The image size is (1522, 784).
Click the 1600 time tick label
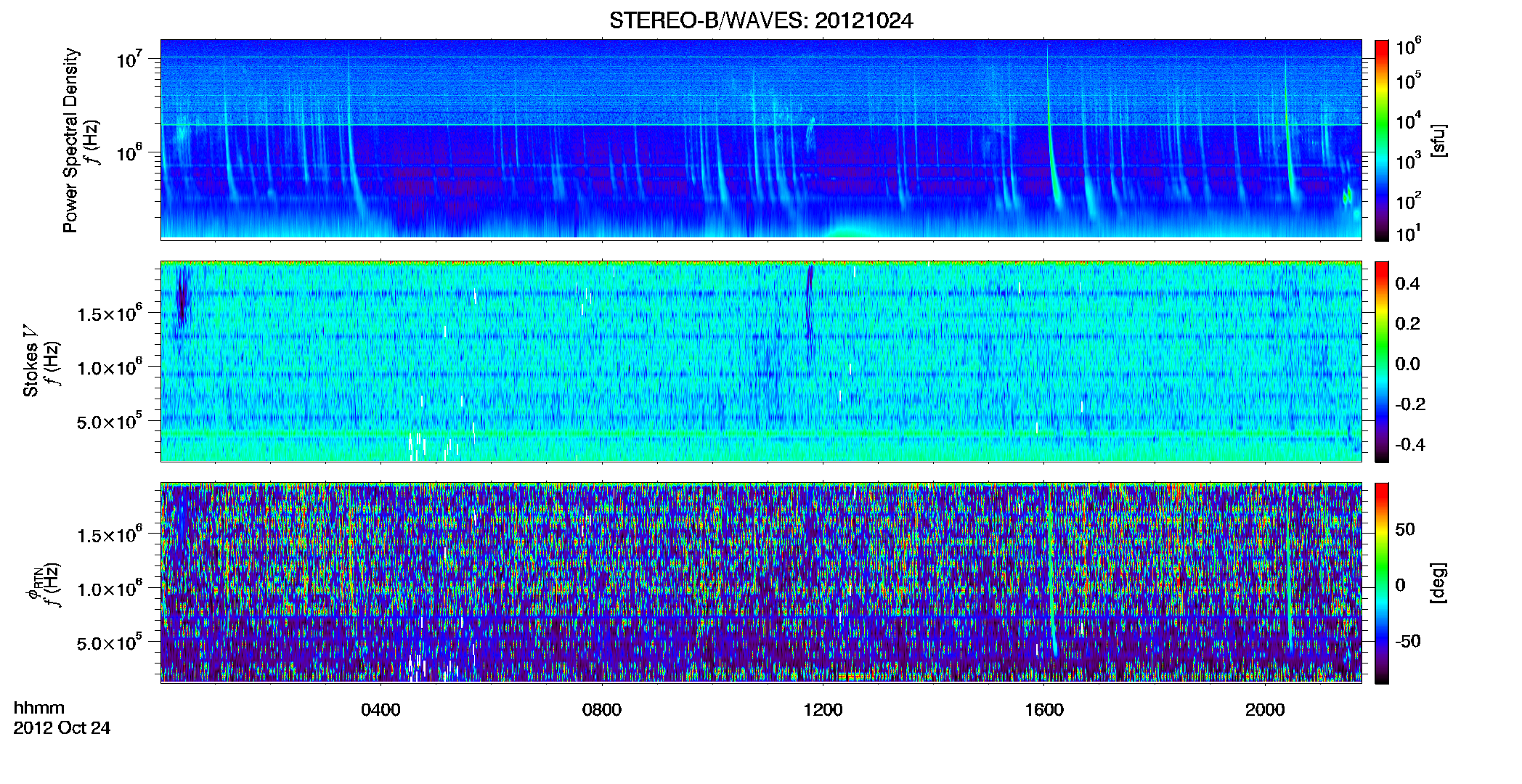pos(1044,709)
